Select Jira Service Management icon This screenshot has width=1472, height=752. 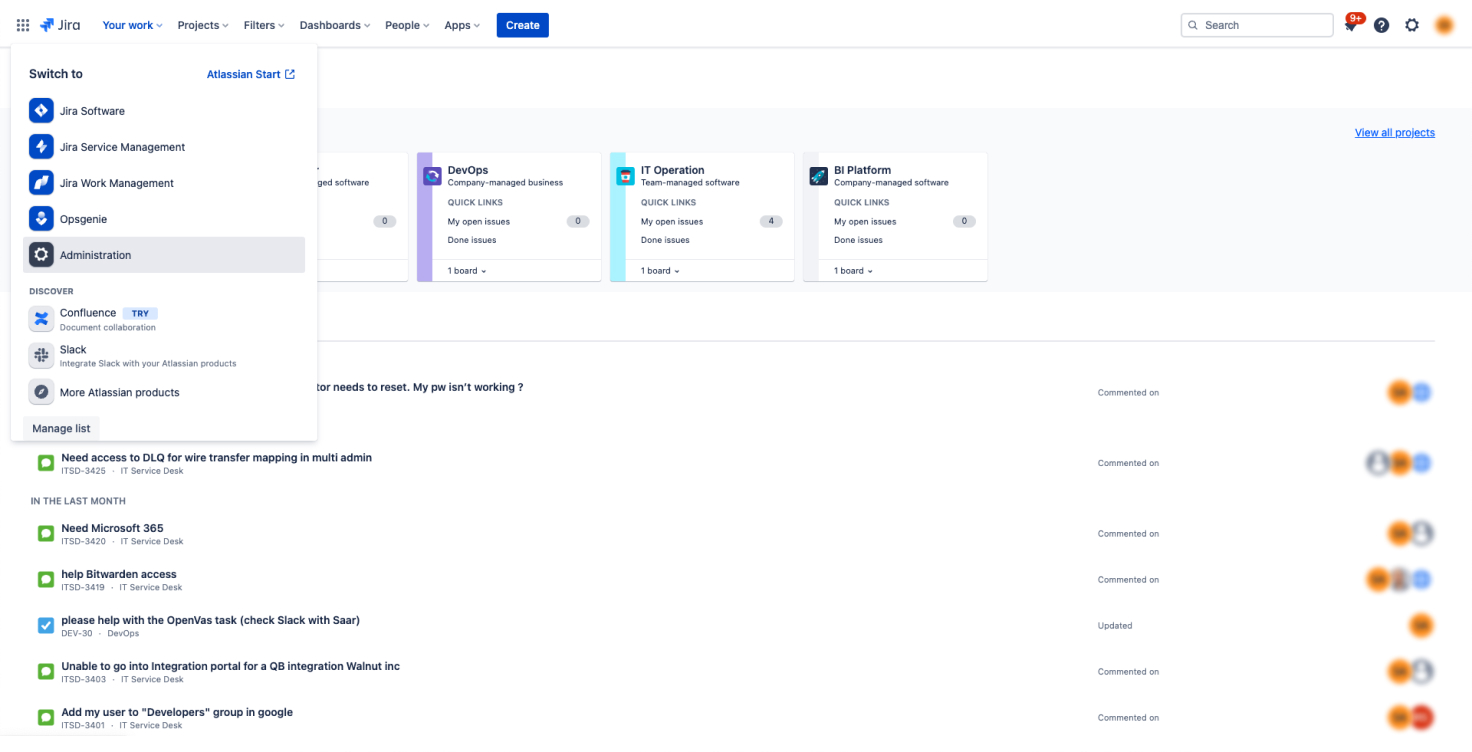pyautogui.click(x=41, y=147)
